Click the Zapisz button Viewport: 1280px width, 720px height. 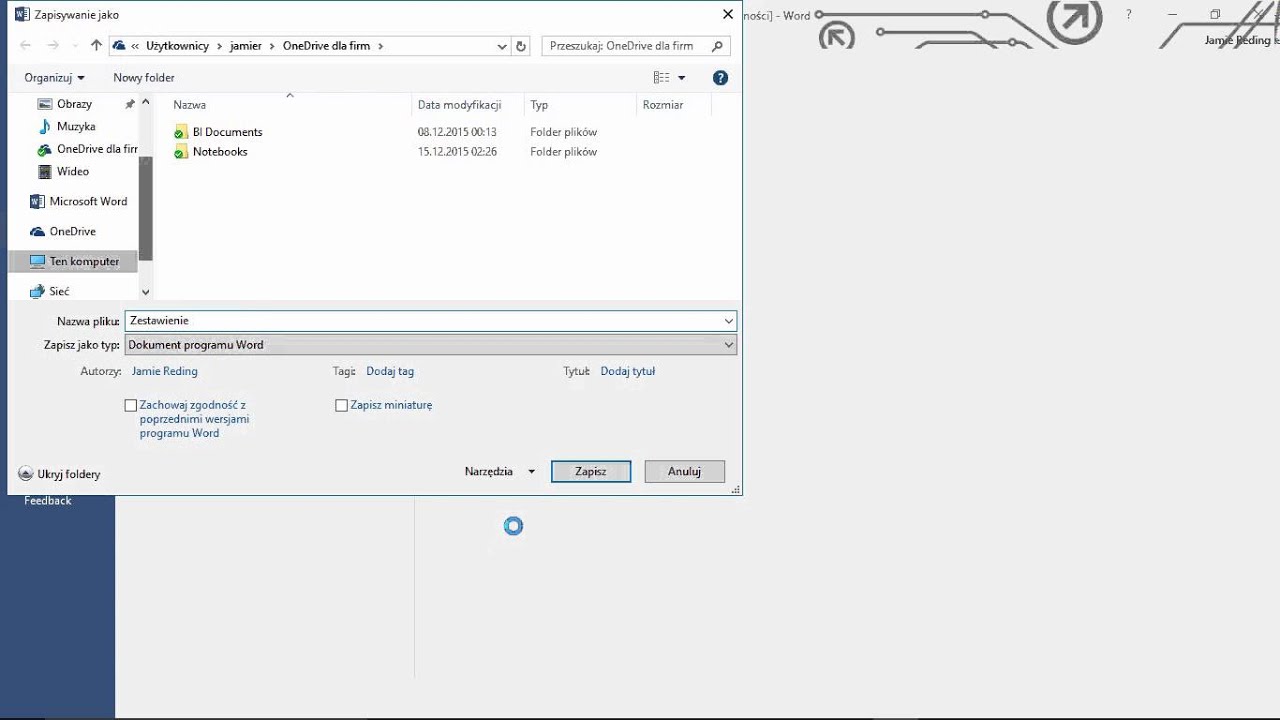591,472
